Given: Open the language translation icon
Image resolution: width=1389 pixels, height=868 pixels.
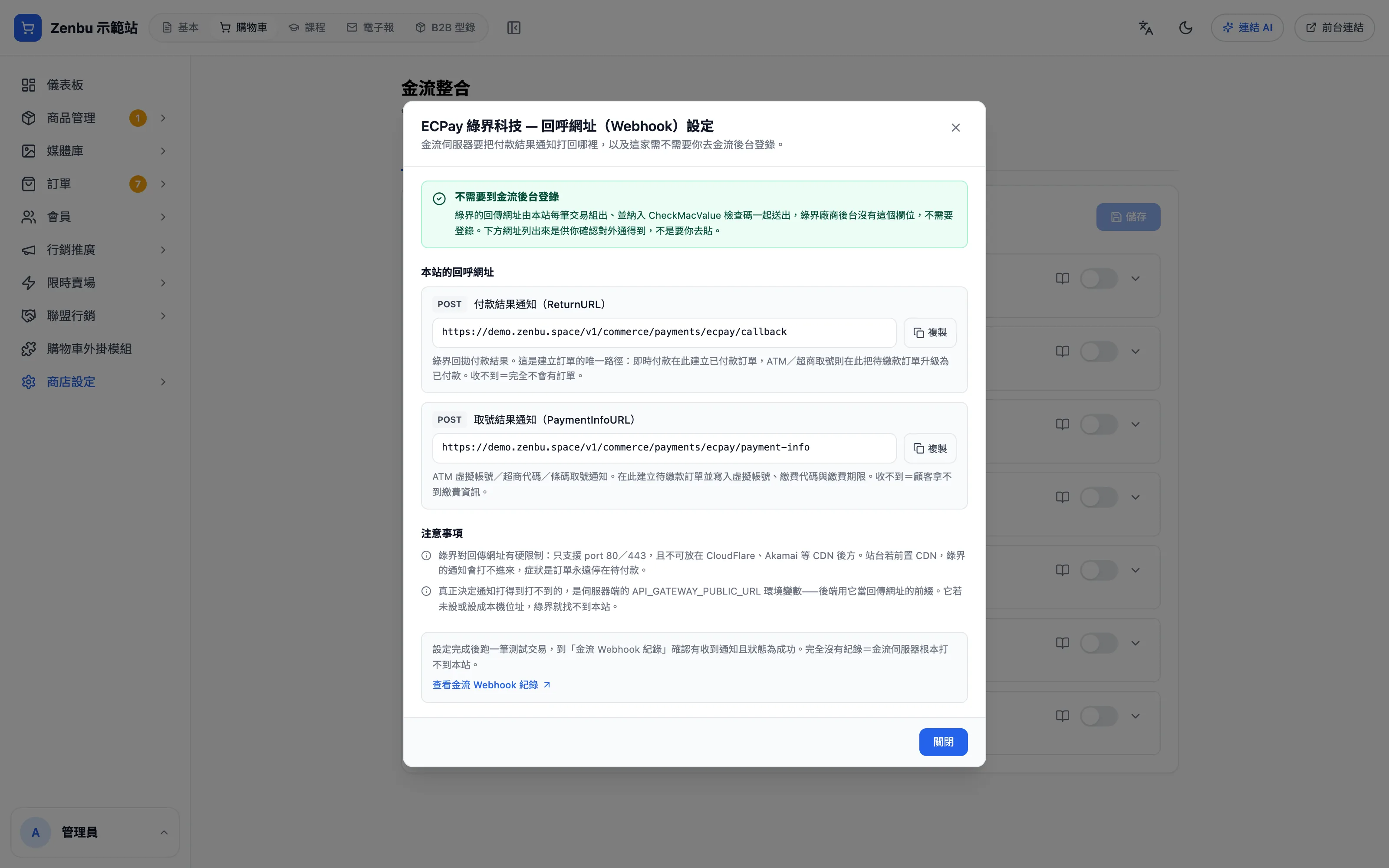Looking at the screenshot, I should (1145, 27).
